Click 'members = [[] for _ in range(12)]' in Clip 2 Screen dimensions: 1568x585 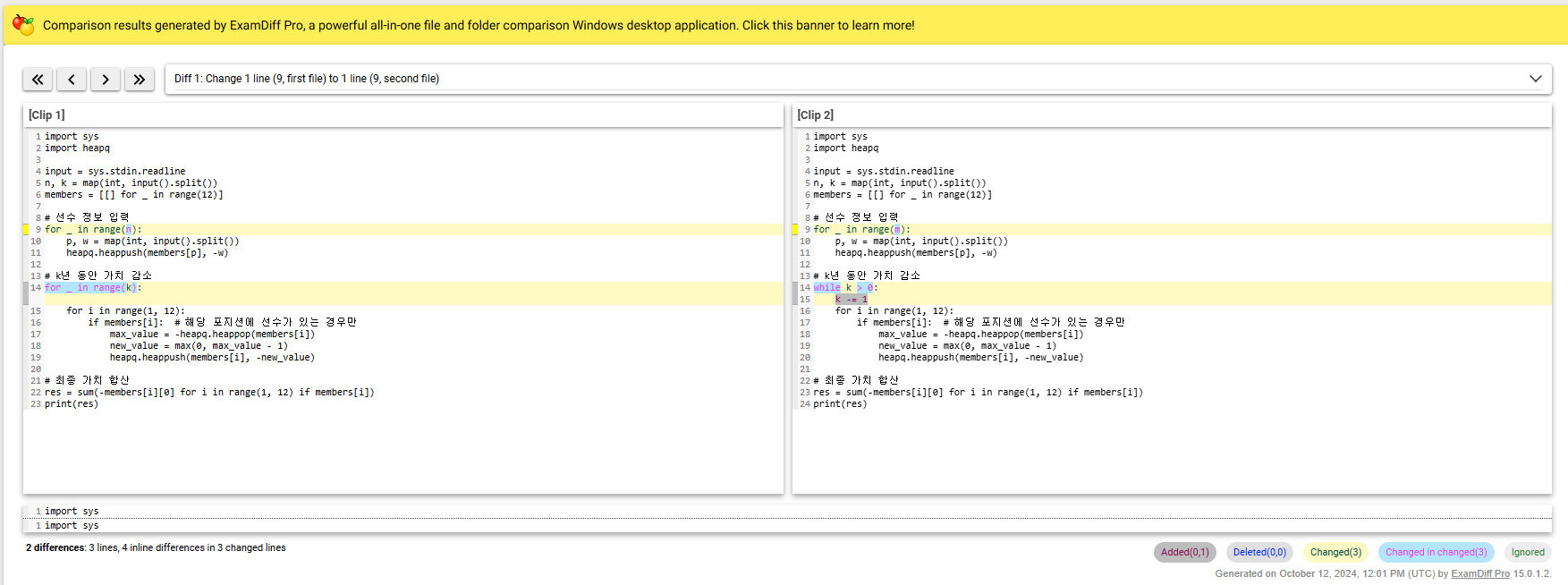tap(903, 195)
